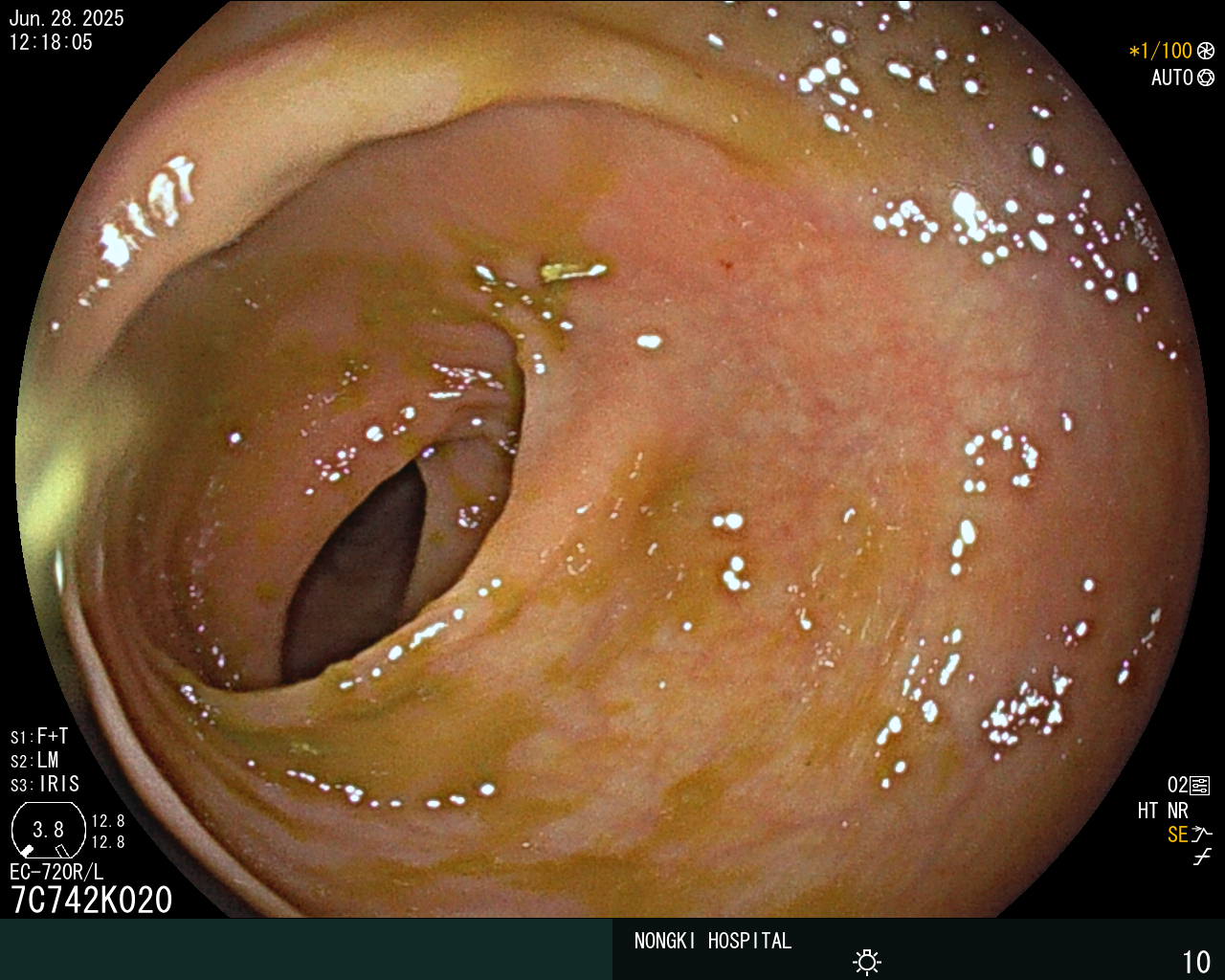
Task: Click the HT indicator text
Action: click(1147, 811)
